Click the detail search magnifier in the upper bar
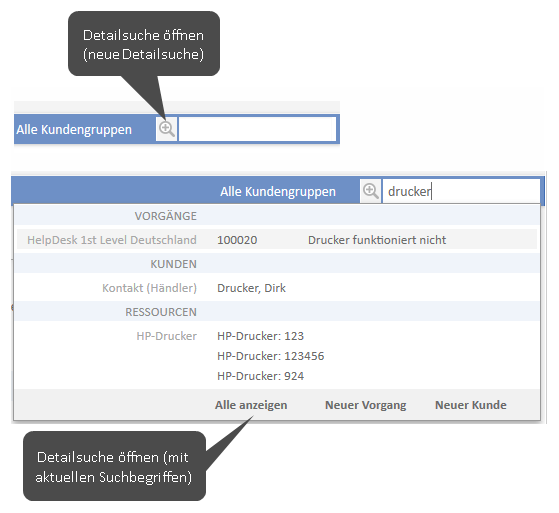 click(166, 129)
